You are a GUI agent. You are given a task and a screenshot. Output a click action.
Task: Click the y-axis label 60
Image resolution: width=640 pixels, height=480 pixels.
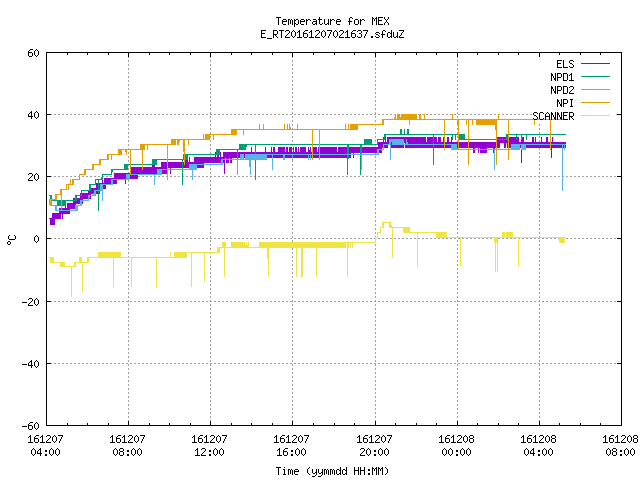click(x=33, y=53)
